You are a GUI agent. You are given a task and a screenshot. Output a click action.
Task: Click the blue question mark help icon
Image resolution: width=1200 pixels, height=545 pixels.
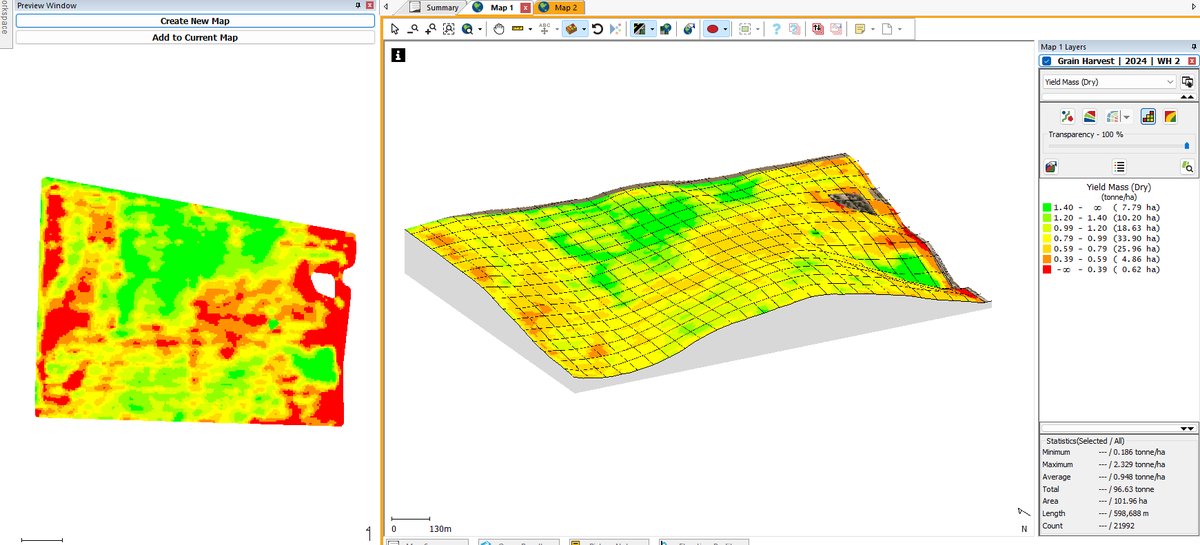776,29
